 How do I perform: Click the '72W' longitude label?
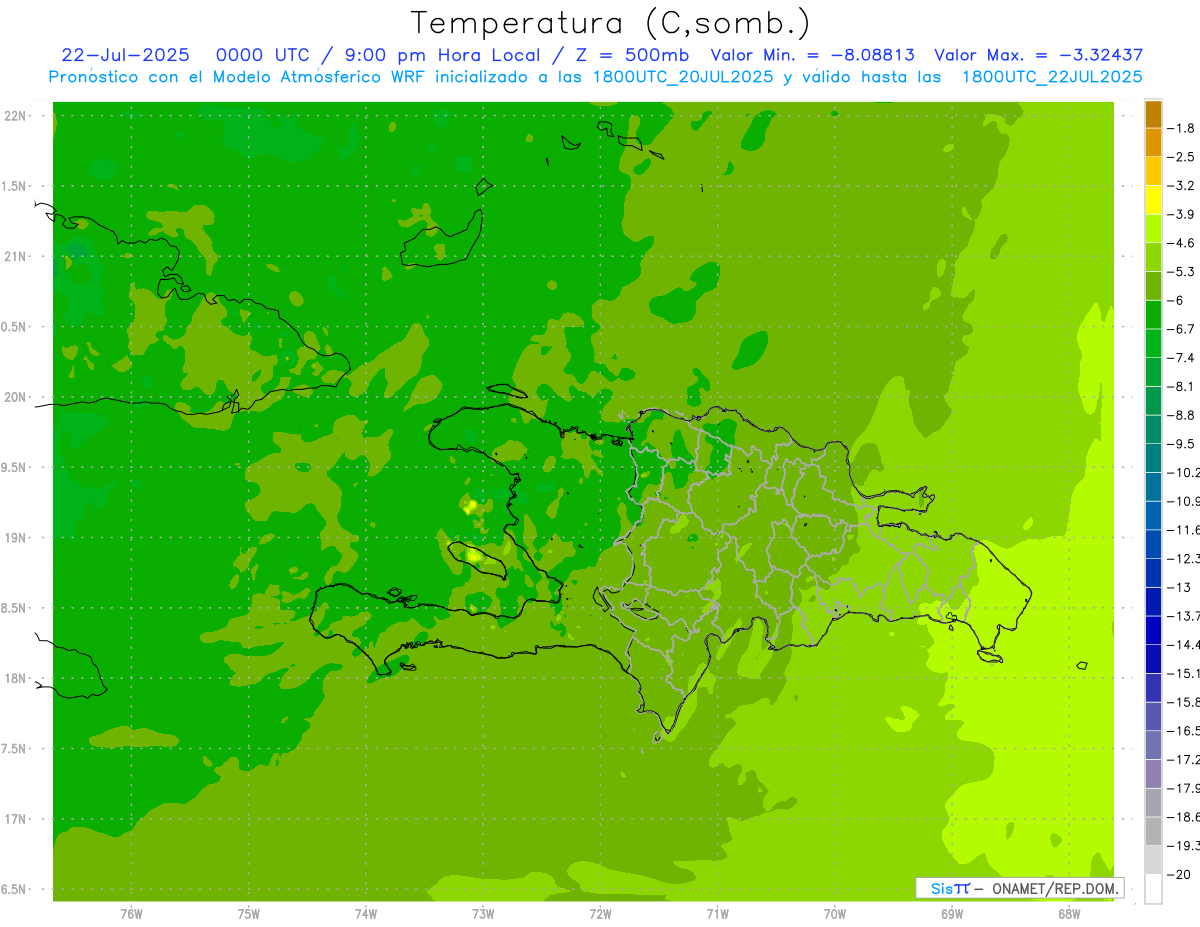click(600, 914)
